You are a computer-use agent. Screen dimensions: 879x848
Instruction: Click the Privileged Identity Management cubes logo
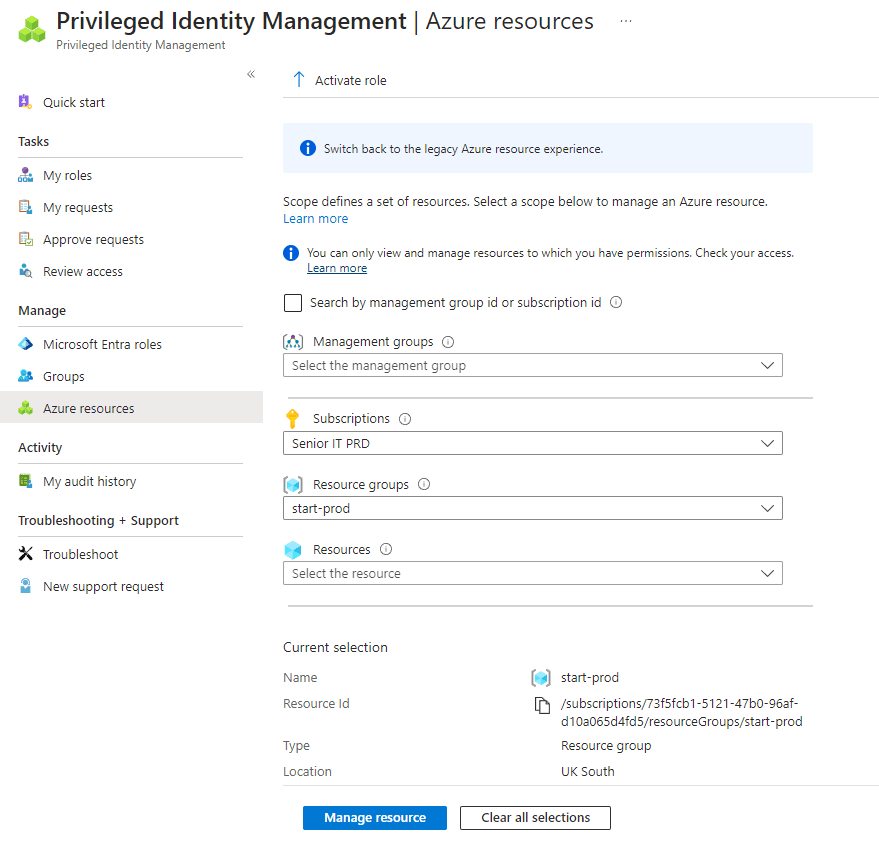(x=32, y=29)
